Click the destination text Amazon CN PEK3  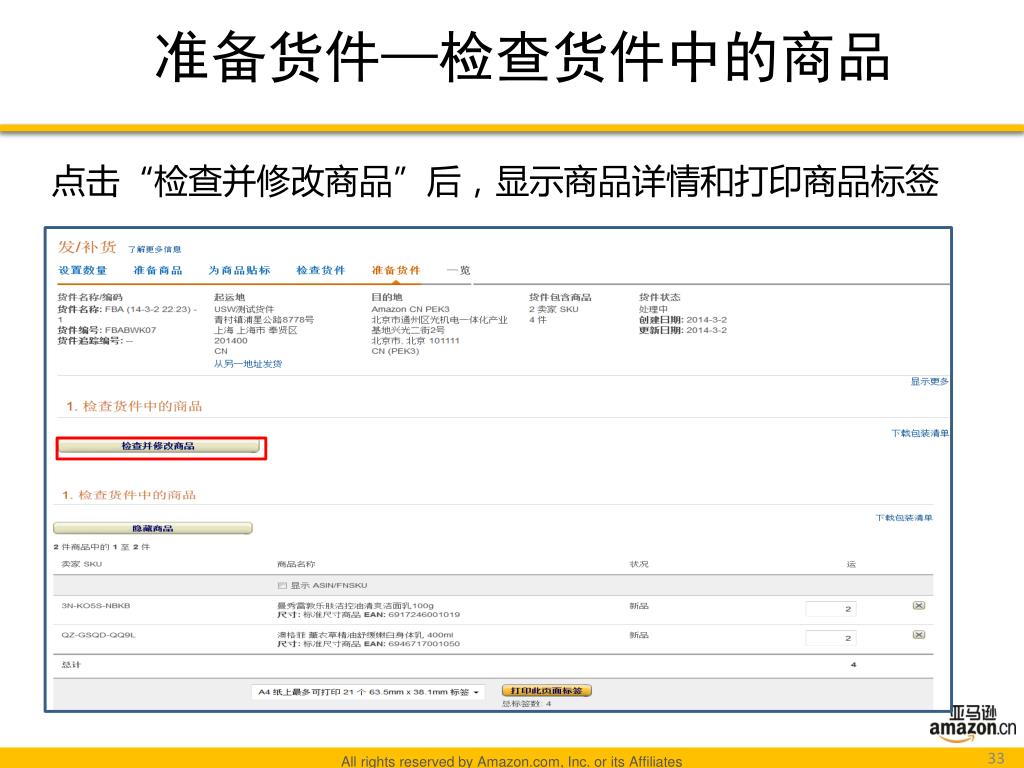click(x=411, y=309)
